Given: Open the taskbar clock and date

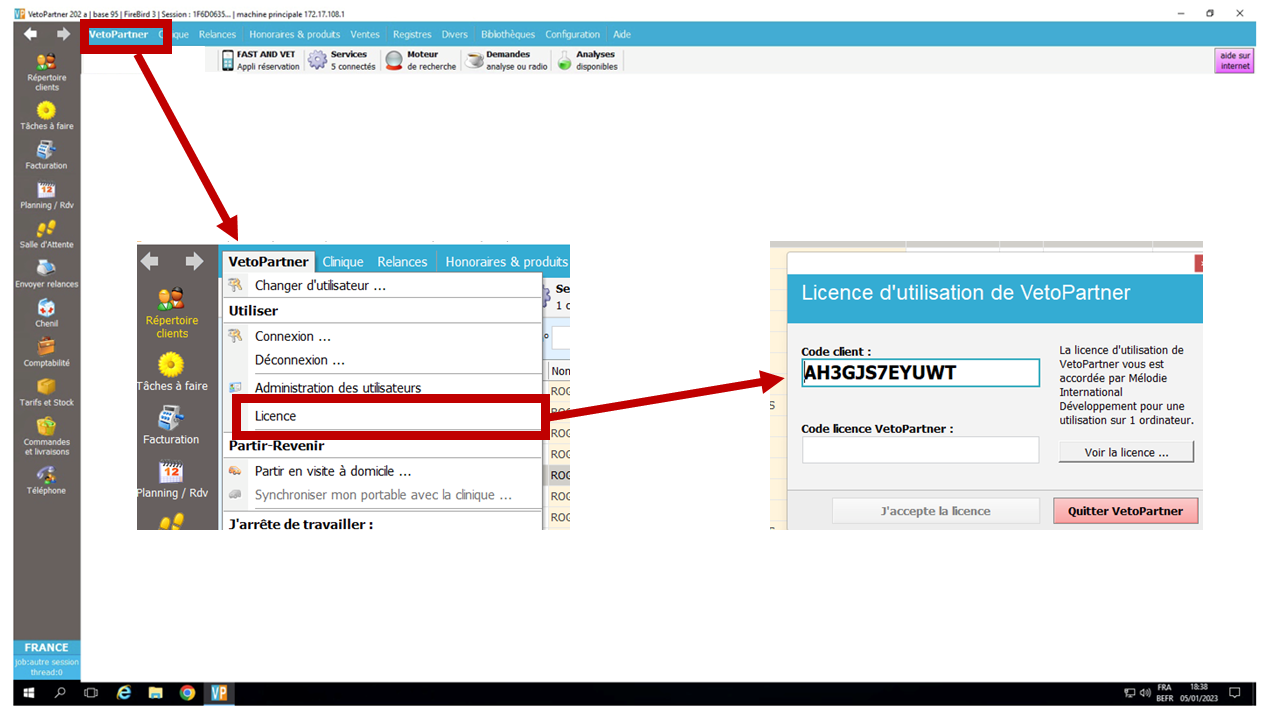Looking at the screenshot, I should tap(1199, 692).
